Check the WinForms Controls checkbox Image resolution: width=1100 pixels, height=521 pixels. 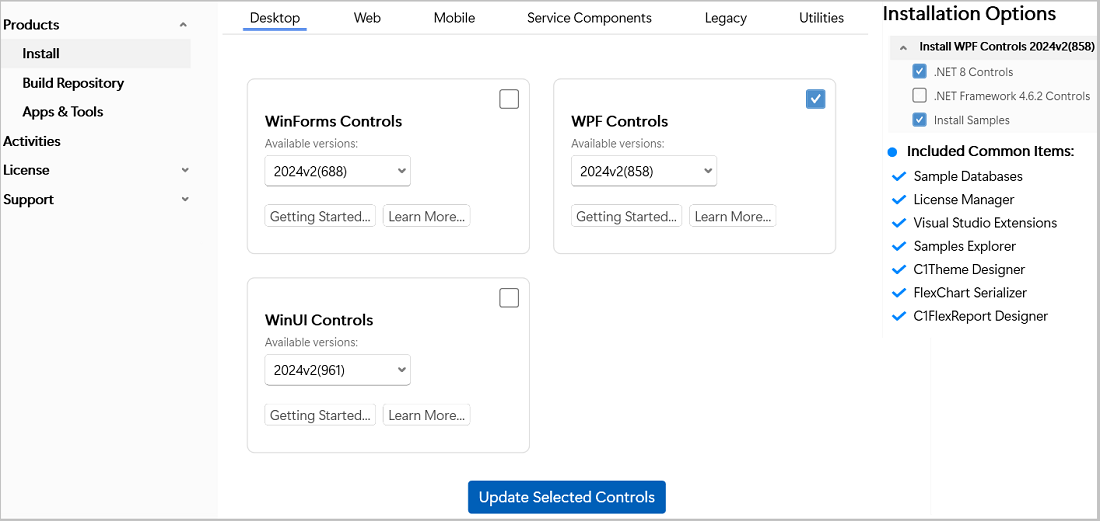pos(509,99)
